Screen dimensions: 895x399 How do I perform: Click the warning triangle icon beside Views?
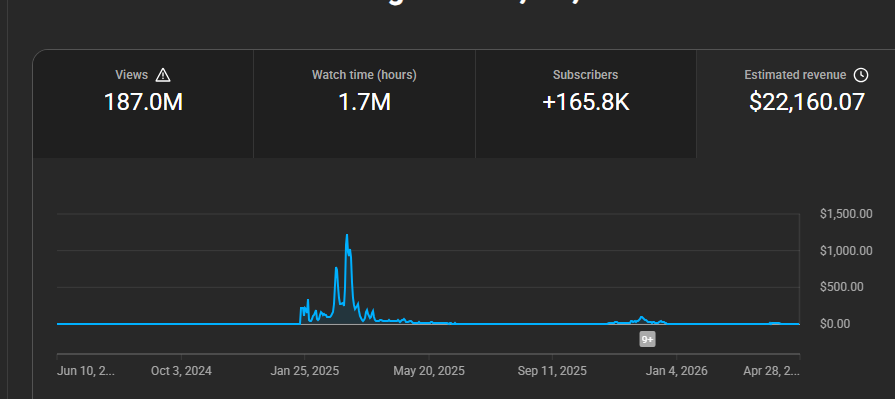[x=163, y=75]
